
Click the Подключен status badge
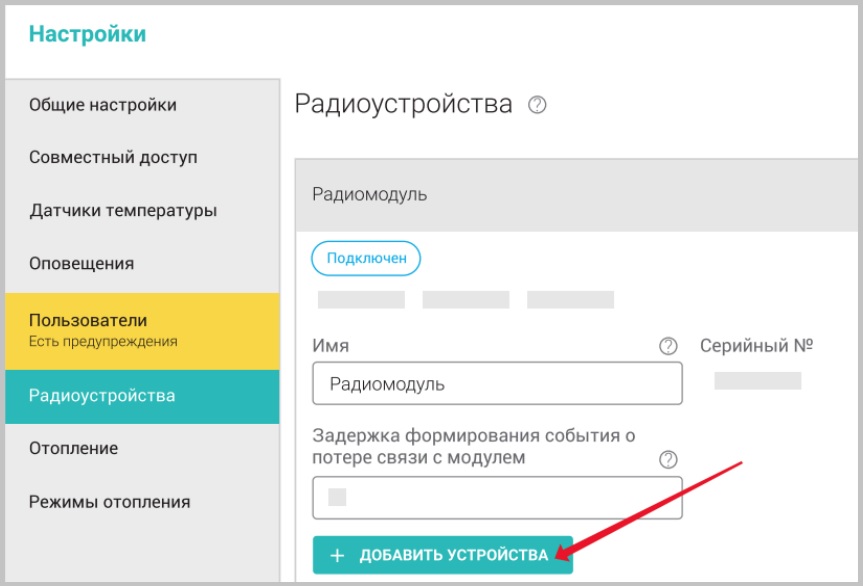(366, 258)
